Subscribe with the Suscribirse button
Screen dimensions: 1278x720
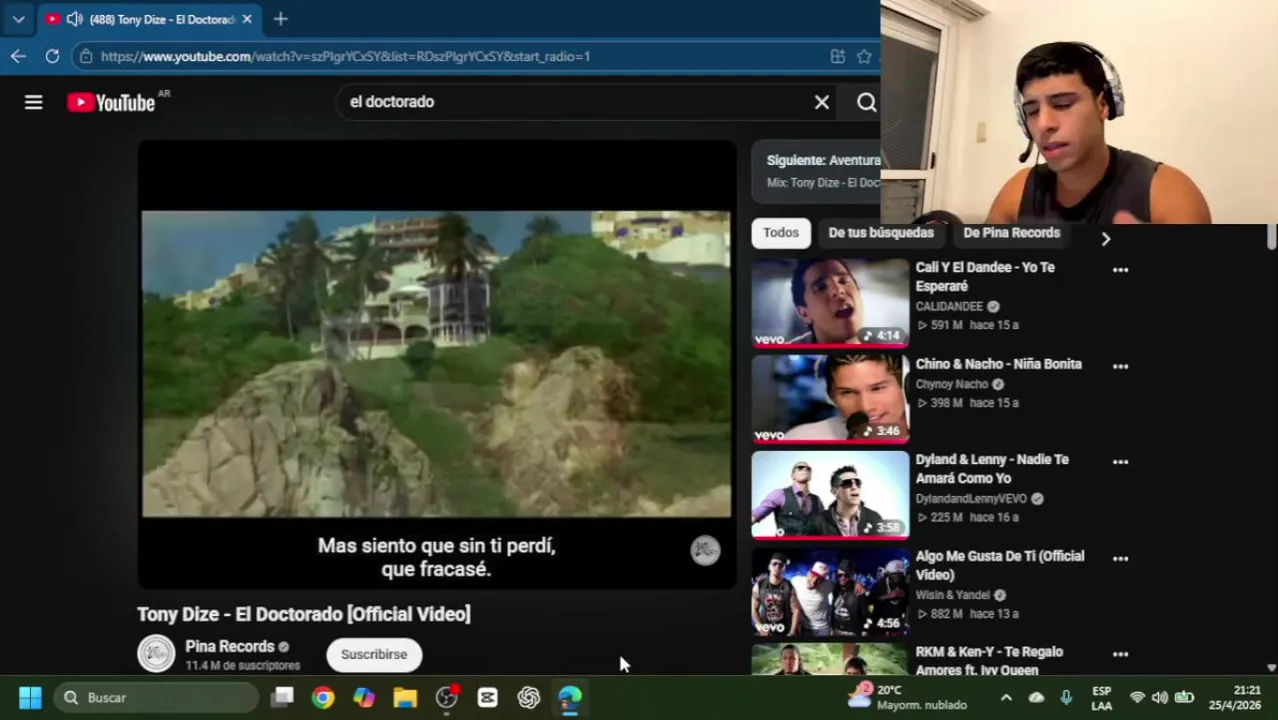tap(374, 654)
